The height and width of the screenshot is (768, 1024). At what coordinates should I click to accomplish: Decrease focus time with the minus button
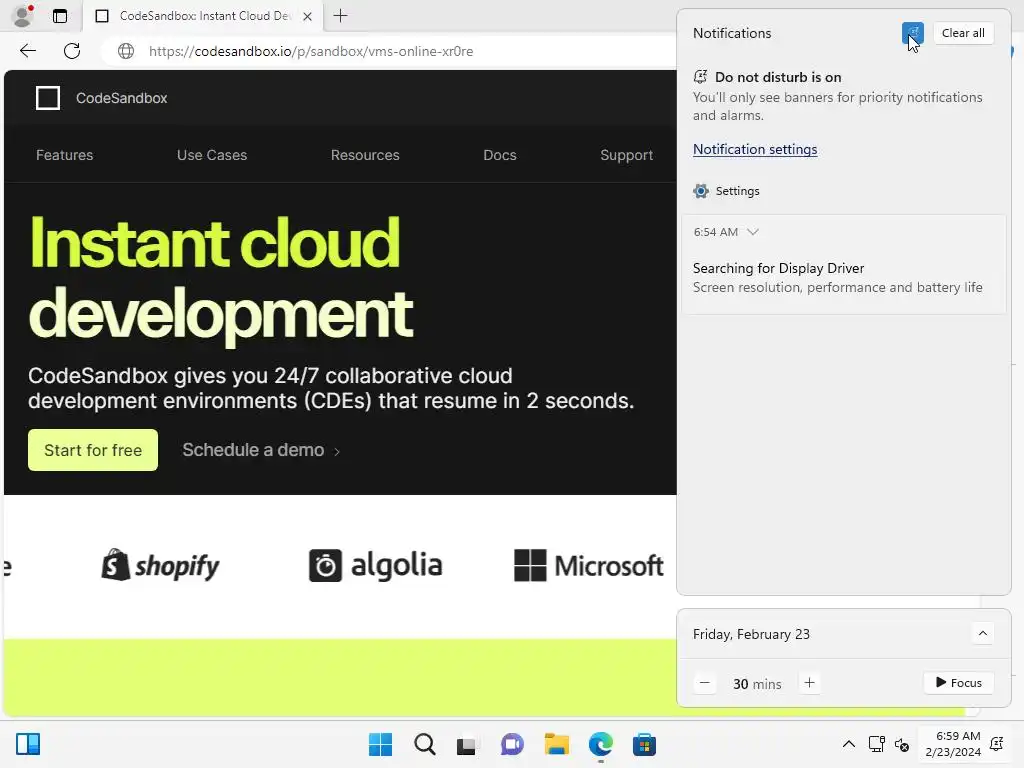point(704,683)
